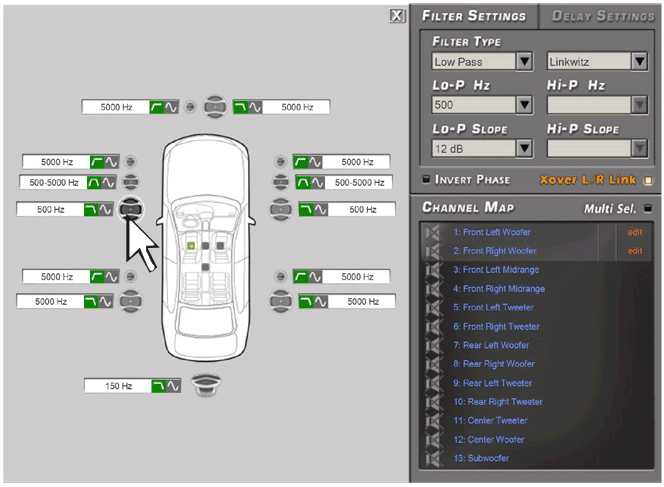Click the rear right woofer low-pass filter icon
This screenshot has height=487, width=664.
pyautogui.click(x=306, y=302)
